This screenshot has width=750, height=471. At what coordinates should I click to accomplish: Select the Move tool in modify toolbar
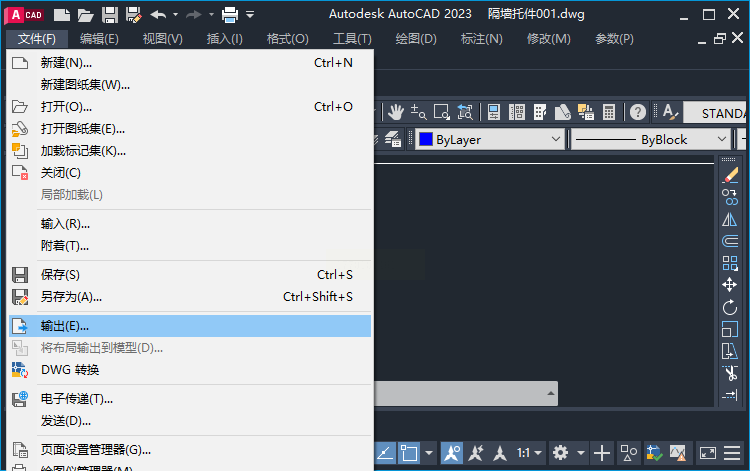729,285
